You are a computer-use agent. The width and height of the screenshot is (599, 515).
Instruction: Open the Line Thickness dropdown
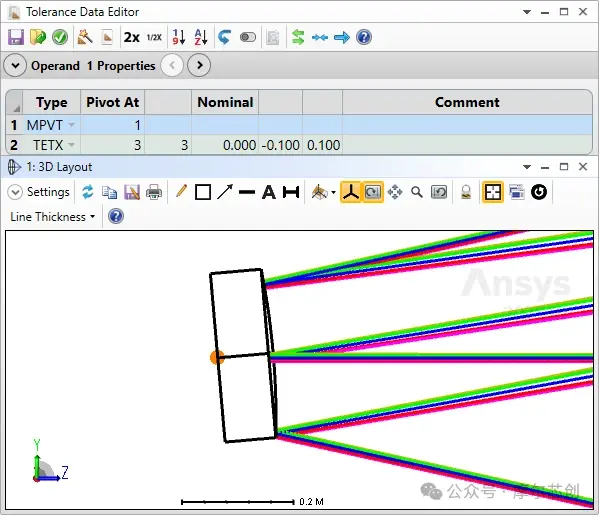53,217
